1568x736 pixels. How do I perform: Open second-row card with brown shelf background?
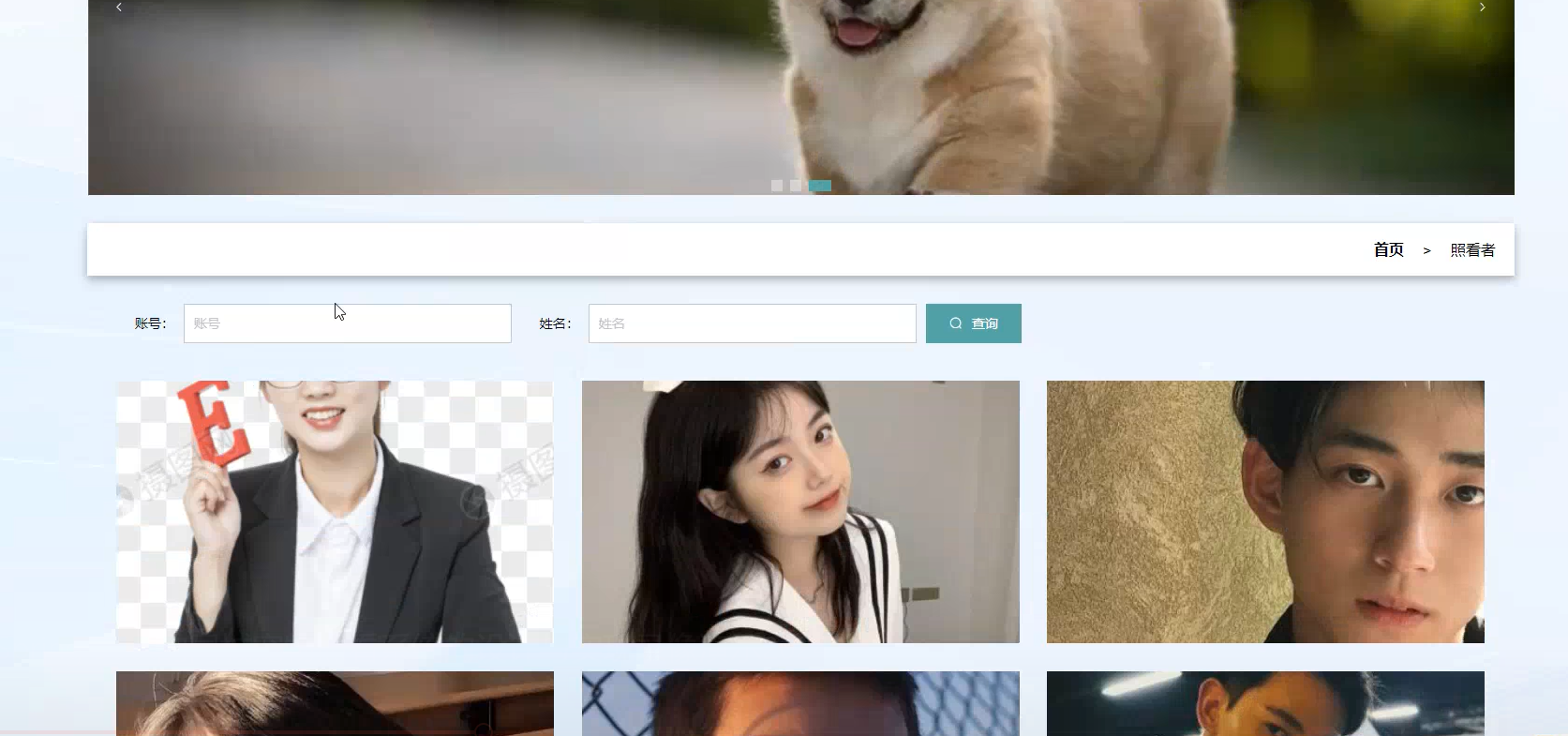(x=335, y=703)
